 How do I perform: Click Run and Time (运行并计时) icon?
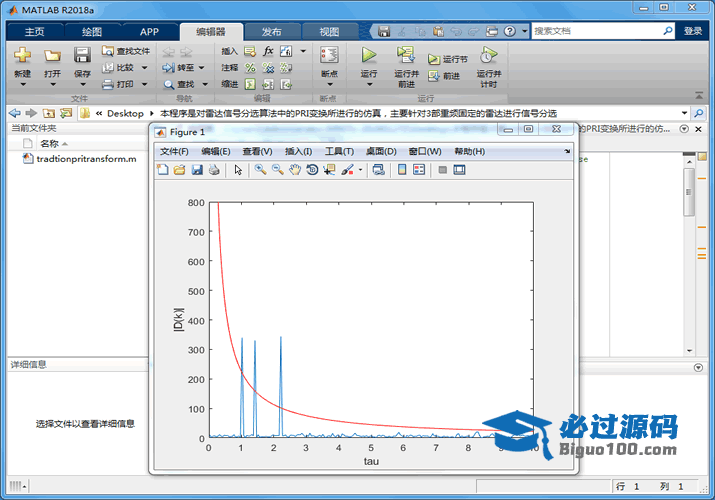click(x=488, y=55)
